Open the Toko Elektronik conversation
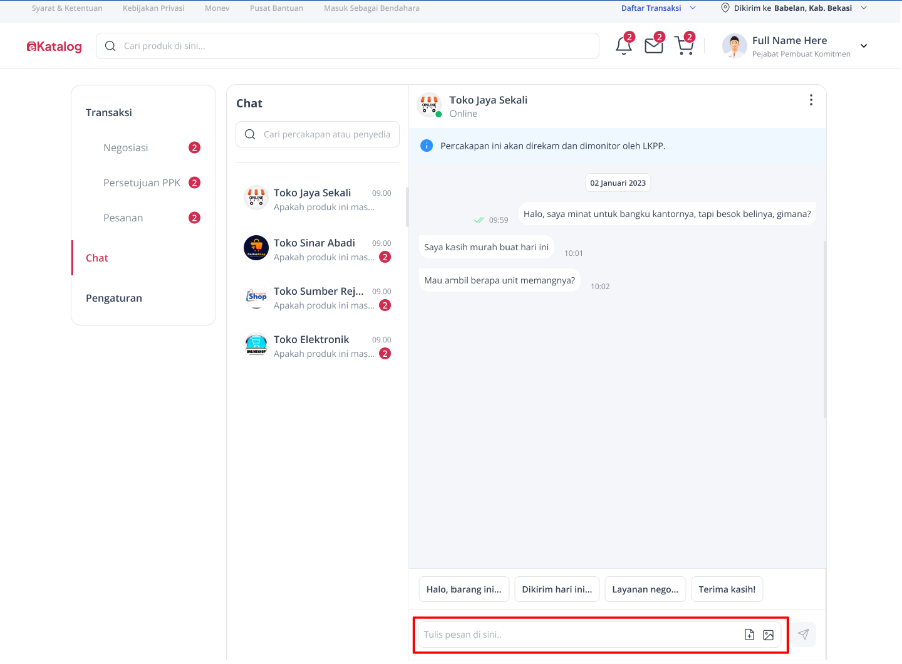The height and width of the screenshot is (664, 902). (318, 346)
